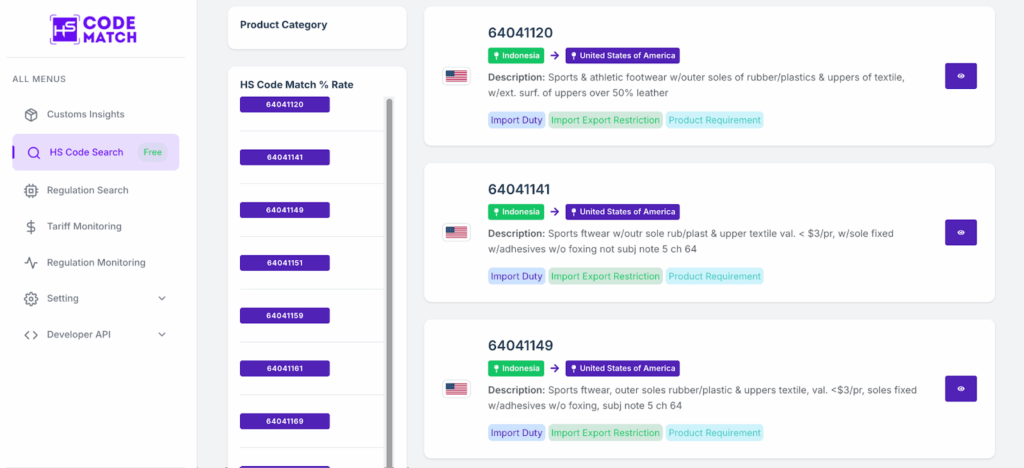View details of HS code 64041149 via eye button
This screenshot has width=1024, height=468.
pyautogui.click(x=960, y=389)
